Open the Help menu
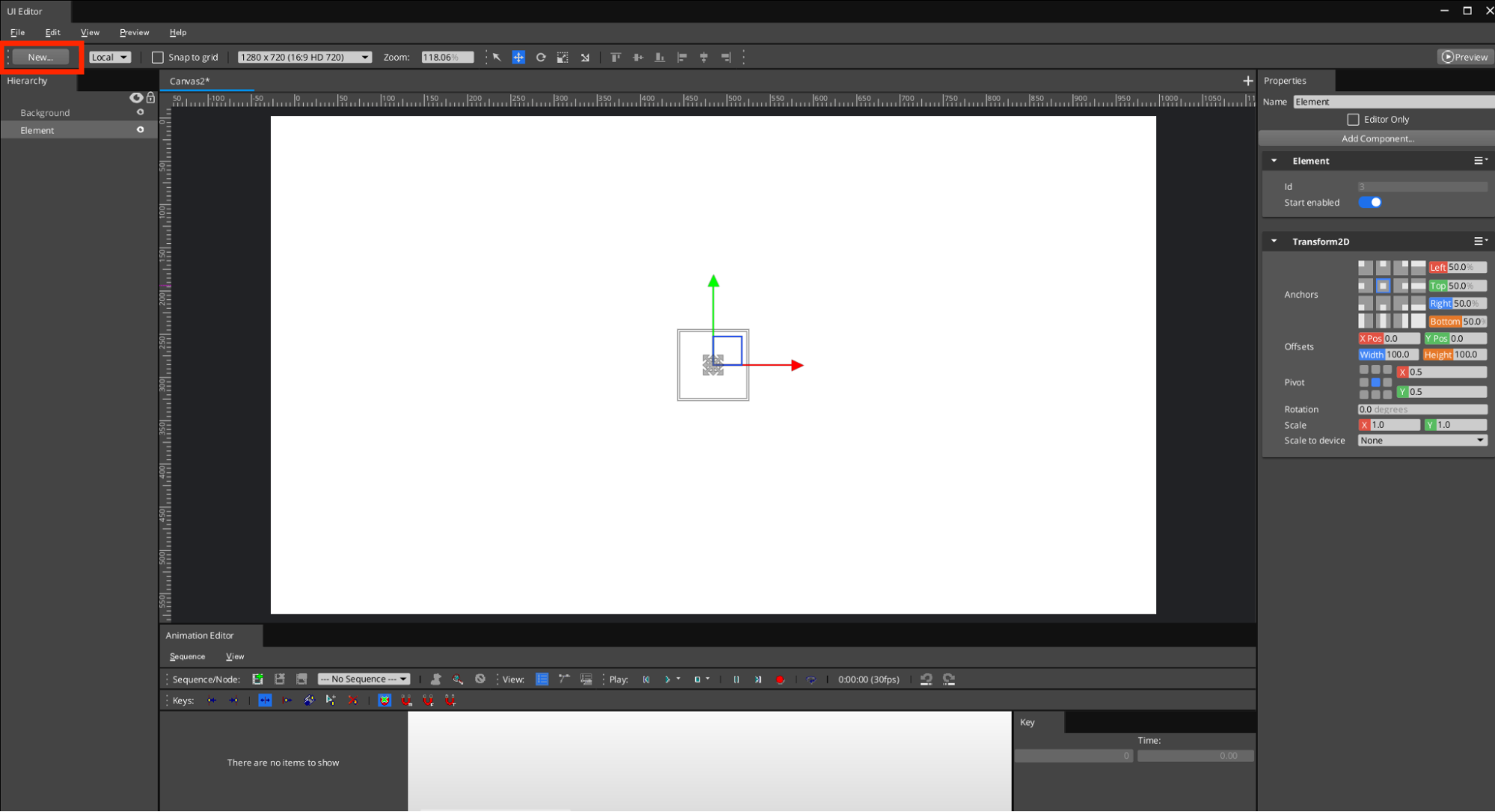This screenshot has height=812, width=1495. [x=178, y=33]
